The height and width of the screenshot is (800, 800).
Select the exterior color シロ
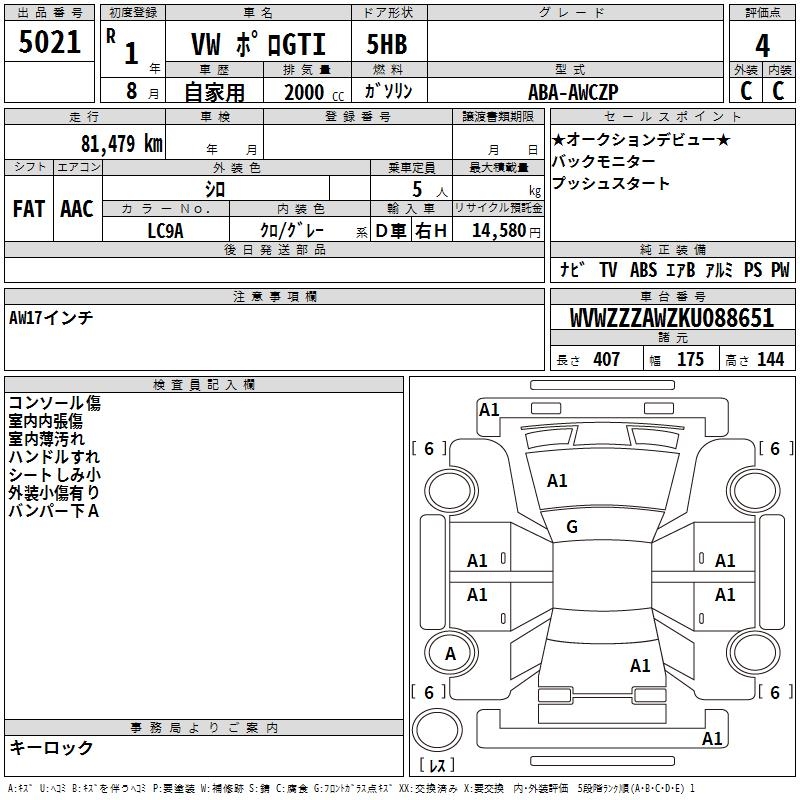point(215,189)
